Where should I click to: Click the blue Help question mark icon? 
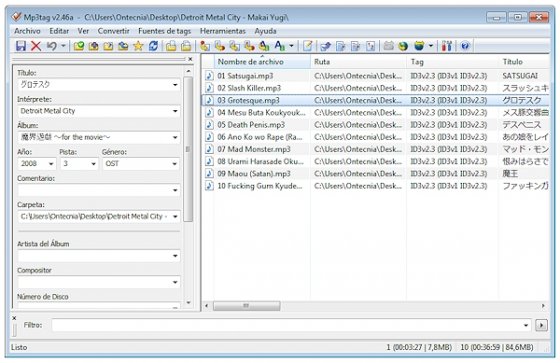tap(465, 46)
